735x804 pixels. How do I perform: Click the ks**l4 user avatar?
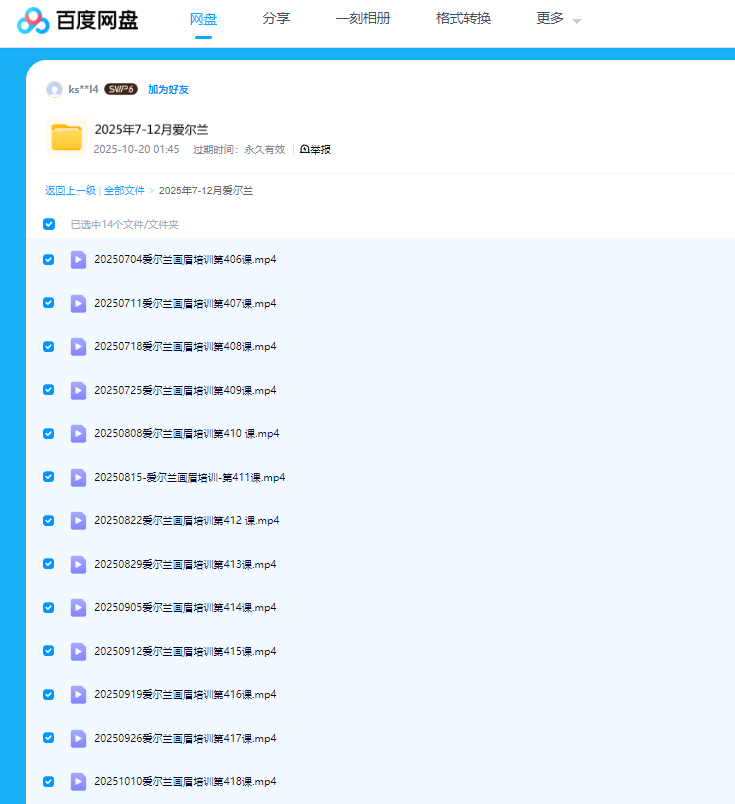pos(54,89)
